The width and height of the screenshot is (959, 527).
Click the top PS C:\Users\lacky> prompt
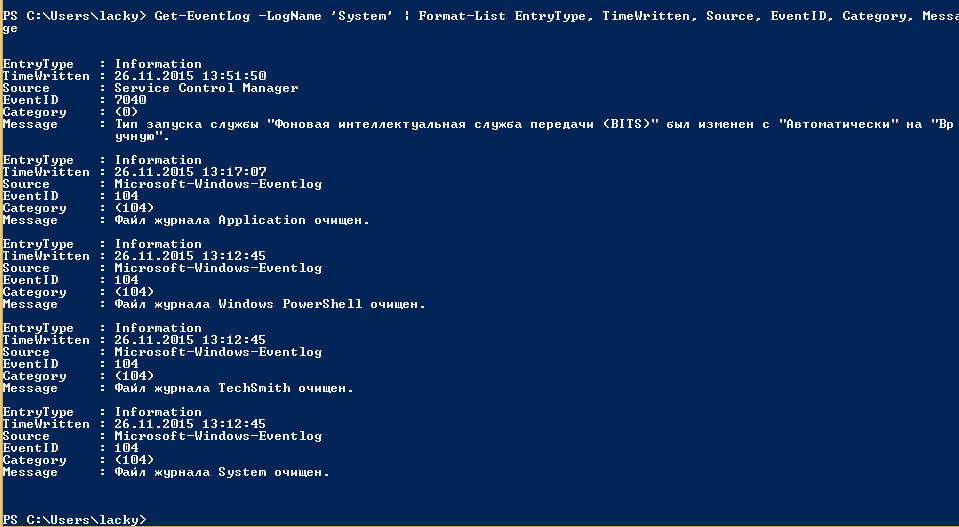click(74, 16)
